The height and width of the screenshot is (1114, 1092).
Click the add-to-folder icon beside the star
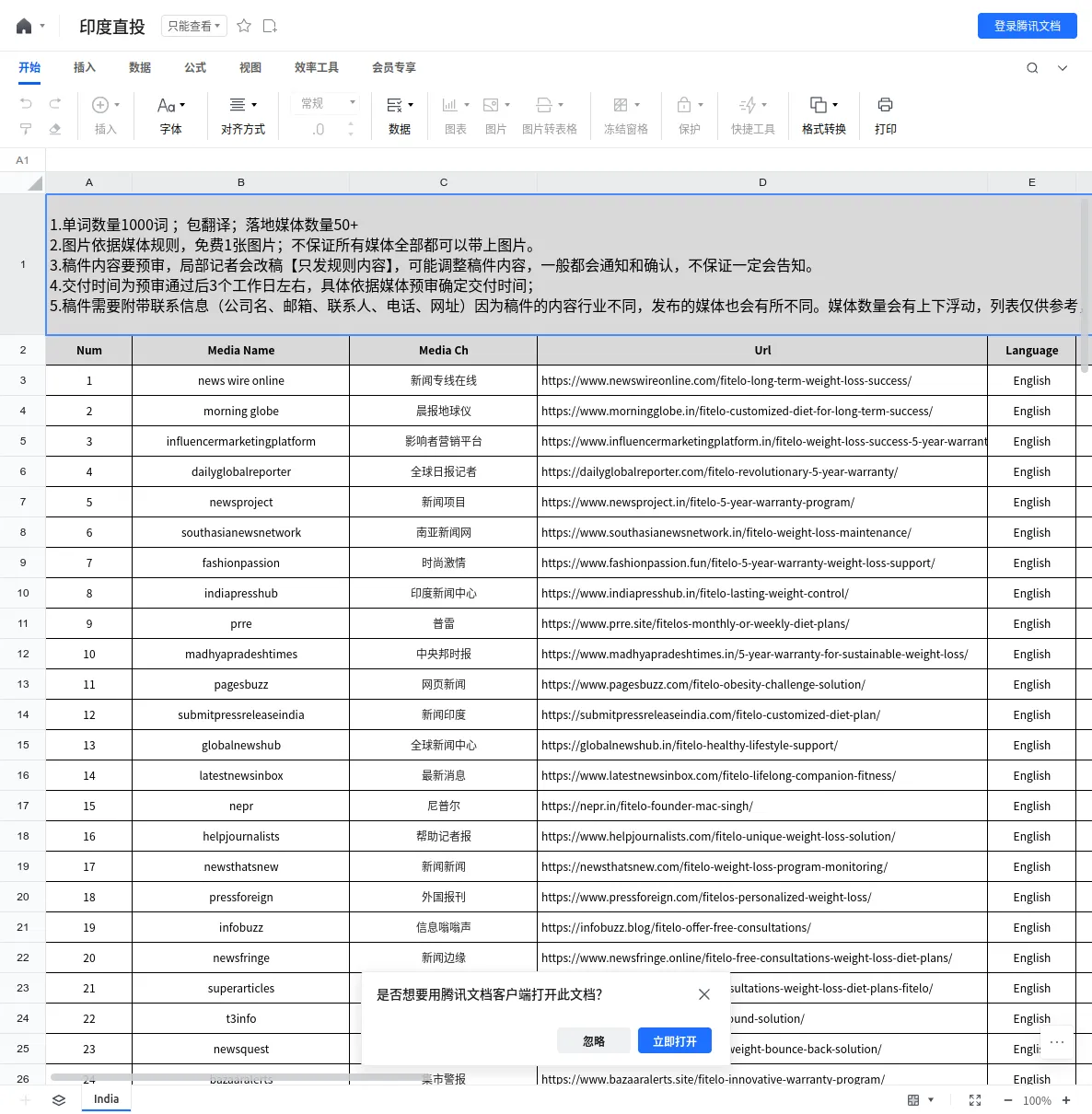point(270,26)
